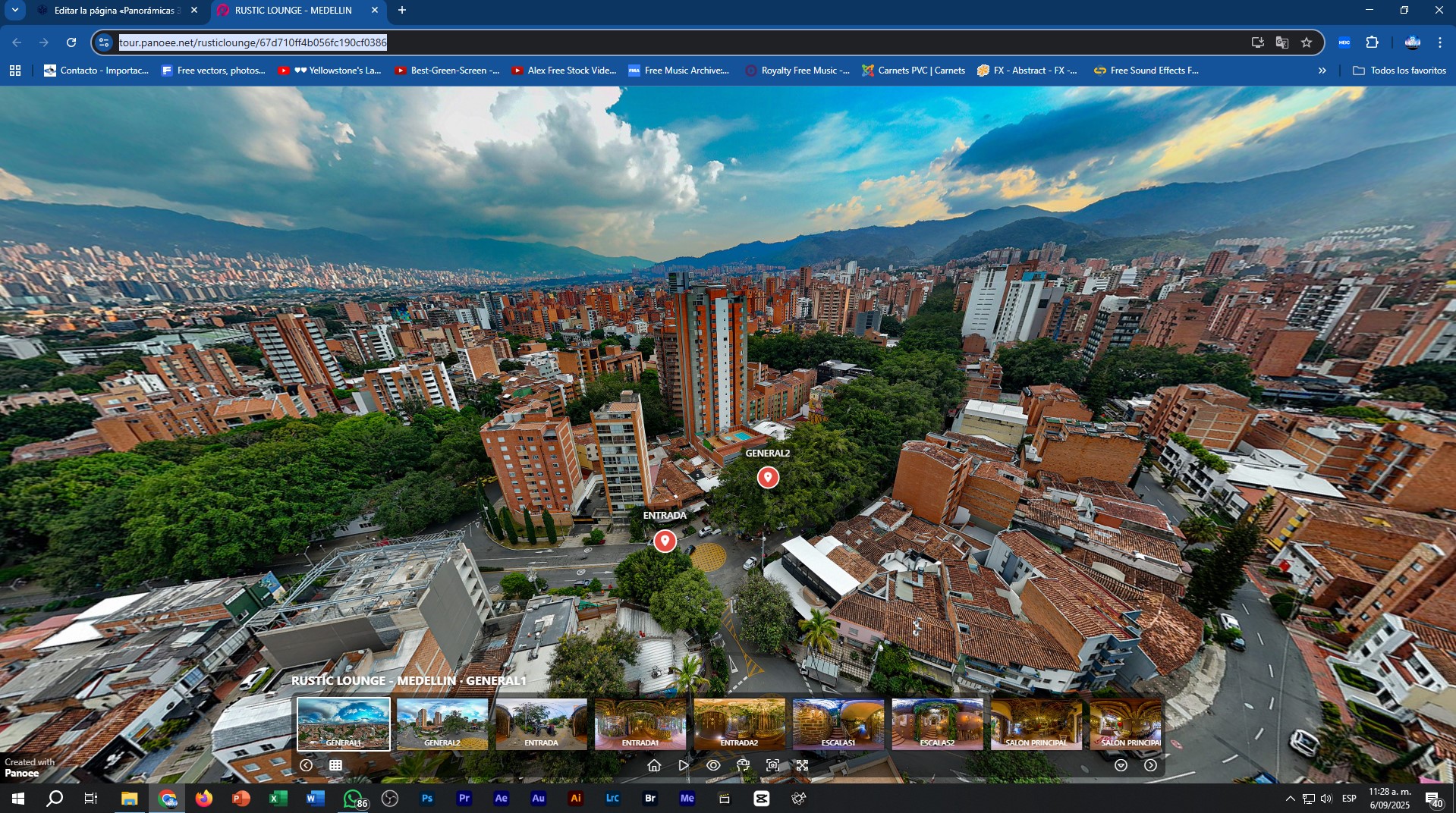Click the GENERAL2 hotspot marker
Viewport: 1456px width, 813px height.
(768, 477)
